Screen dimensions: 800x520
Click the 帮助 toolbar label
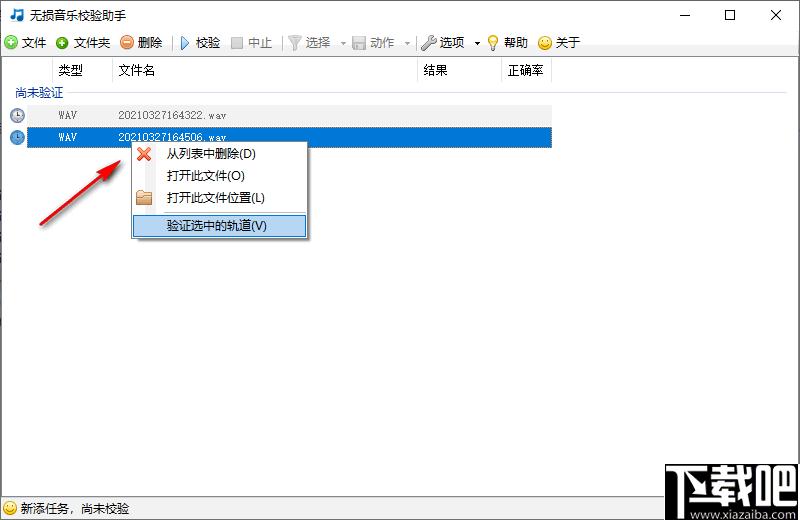pyautogui.click(x=516, y=42)
